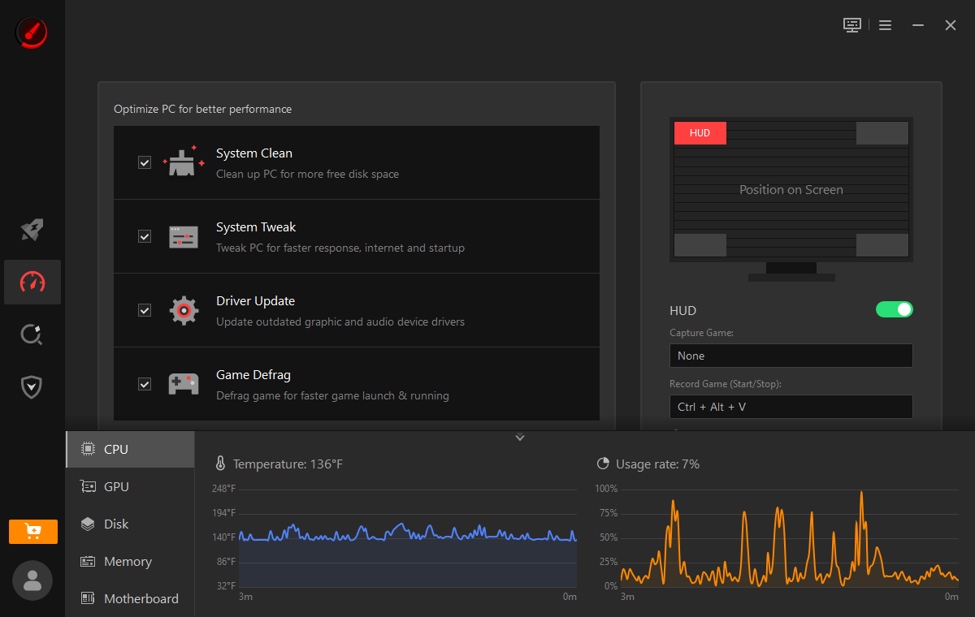Uncheck the System Tweak checkbox
Viewport: 975px width, 617px height.
tap(144, 236)
